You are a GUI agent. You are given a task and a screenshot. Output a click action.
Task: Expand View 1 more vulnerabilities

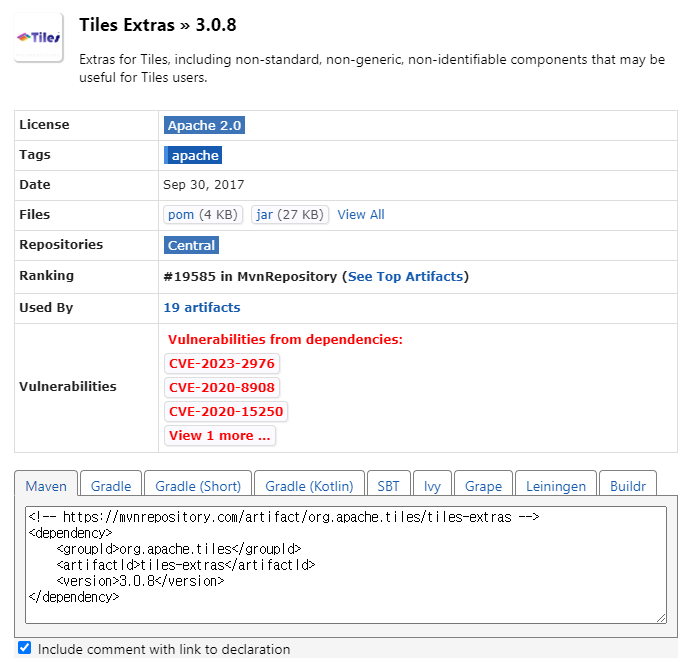point(220,435)
